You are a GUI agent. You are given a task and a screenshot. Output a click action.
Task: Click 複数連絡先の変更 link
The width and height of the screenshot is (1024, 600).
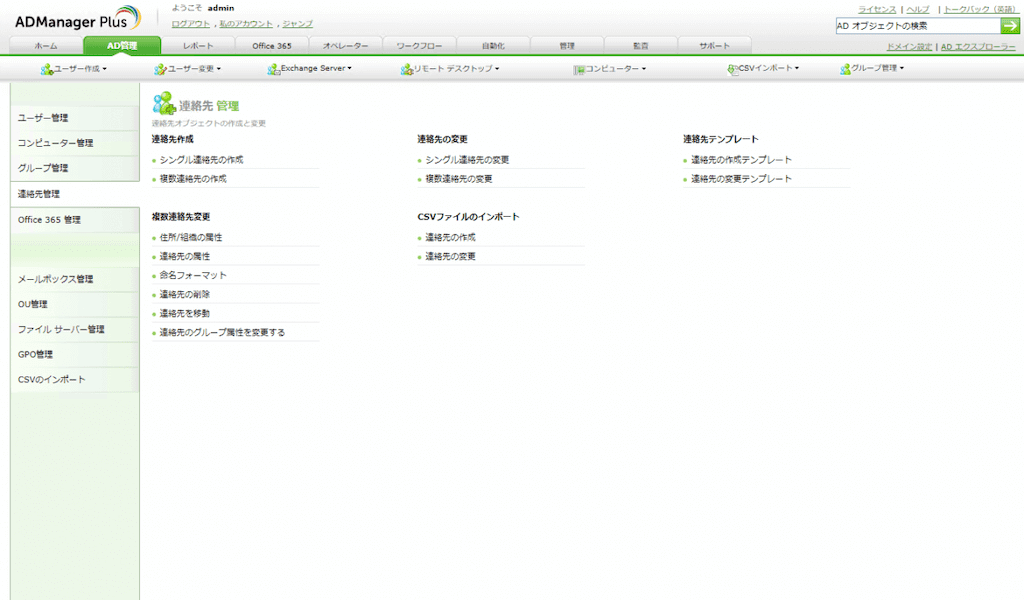point(458,179)
